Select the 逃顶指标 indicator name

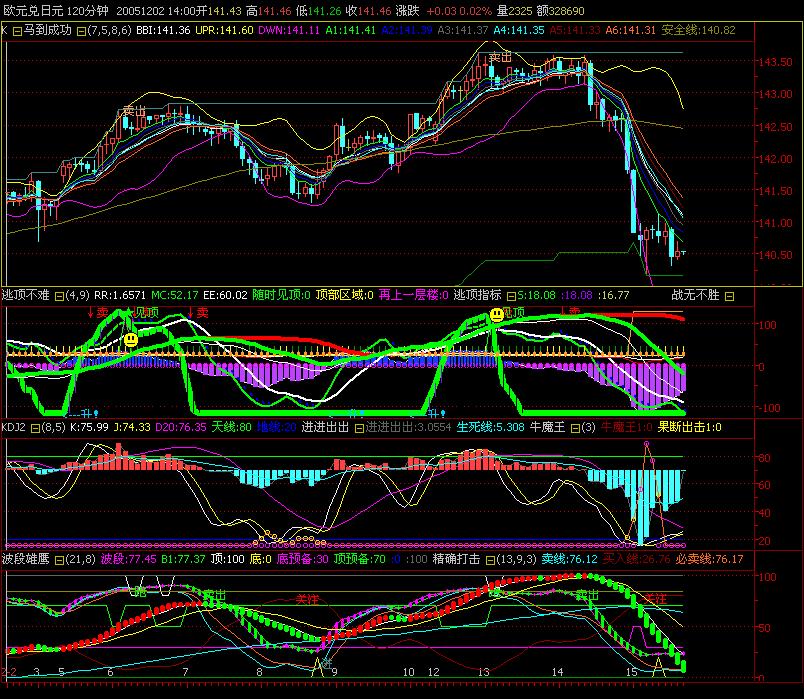coord(478,295)
